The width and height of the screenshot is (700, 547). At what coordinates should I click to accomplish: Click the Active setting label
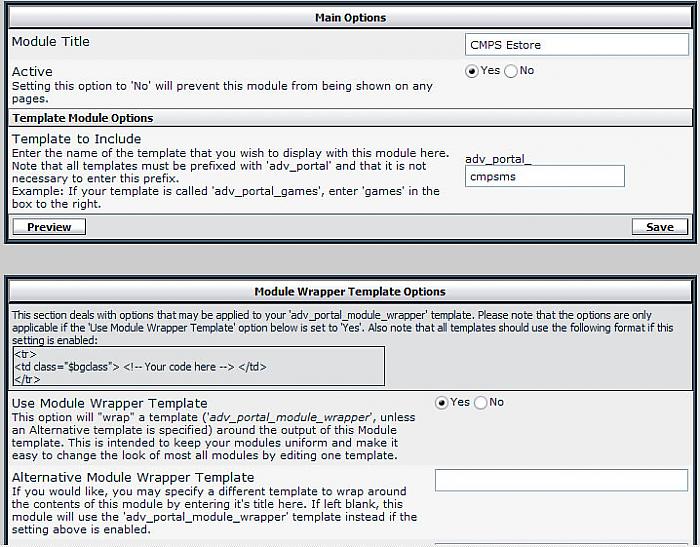[x=32, y=72]
